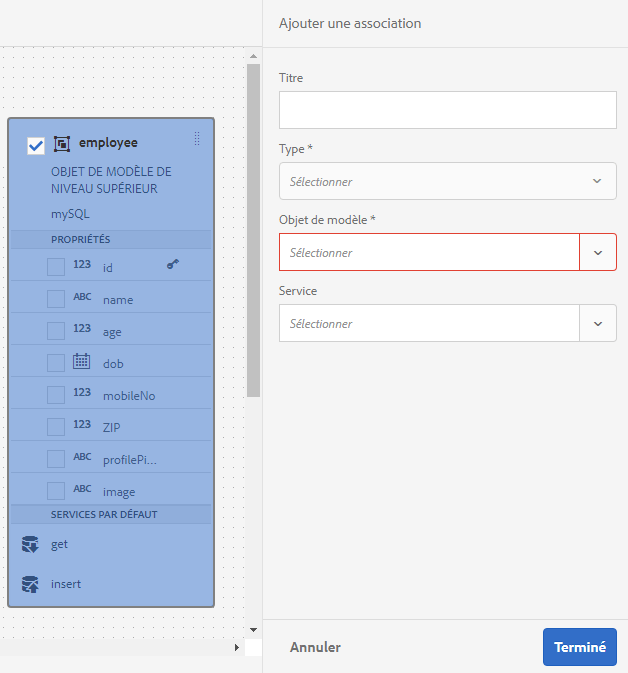Click the horizontal scroll right arrow

[237, 647]
